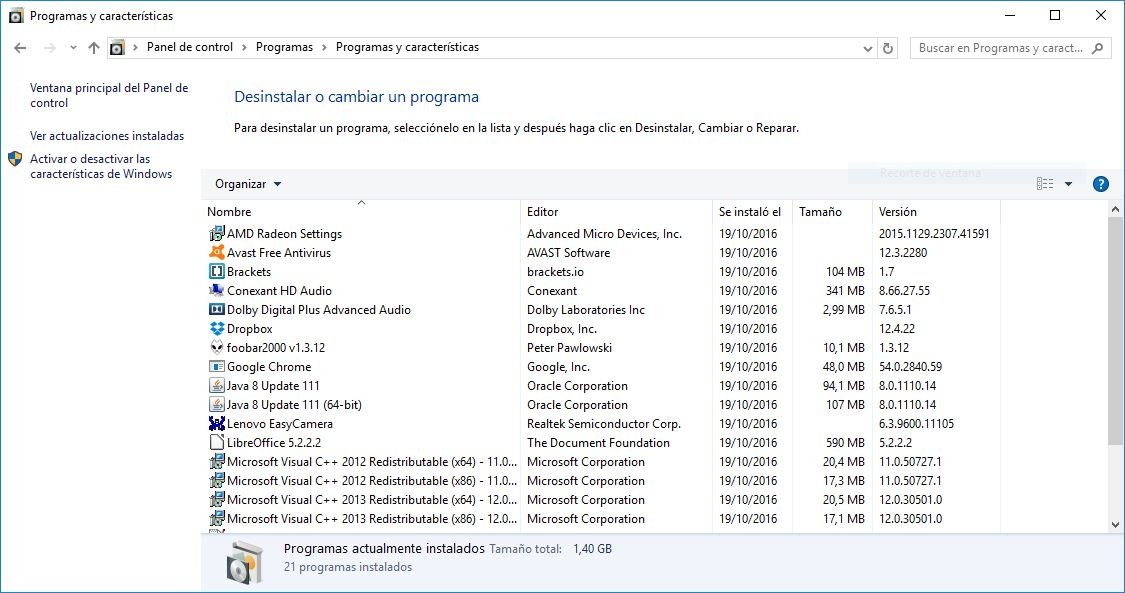Open help with the blue question mark
The image size is (1125, 593).
click(x=1101, y=184)
